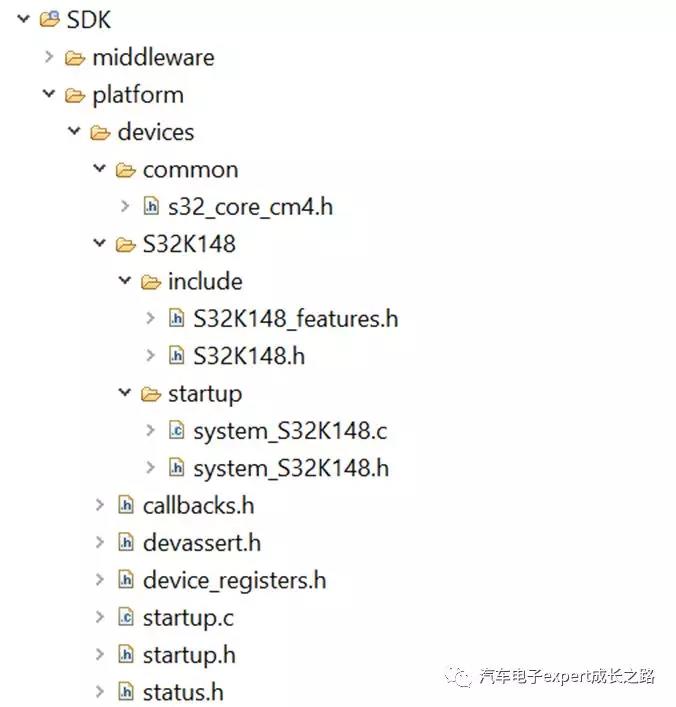Image resolution: width=676 pixels, height=707 pixels.
Task: Collapse the S32K148 folder arrow
Action: (x=99, y=244)
